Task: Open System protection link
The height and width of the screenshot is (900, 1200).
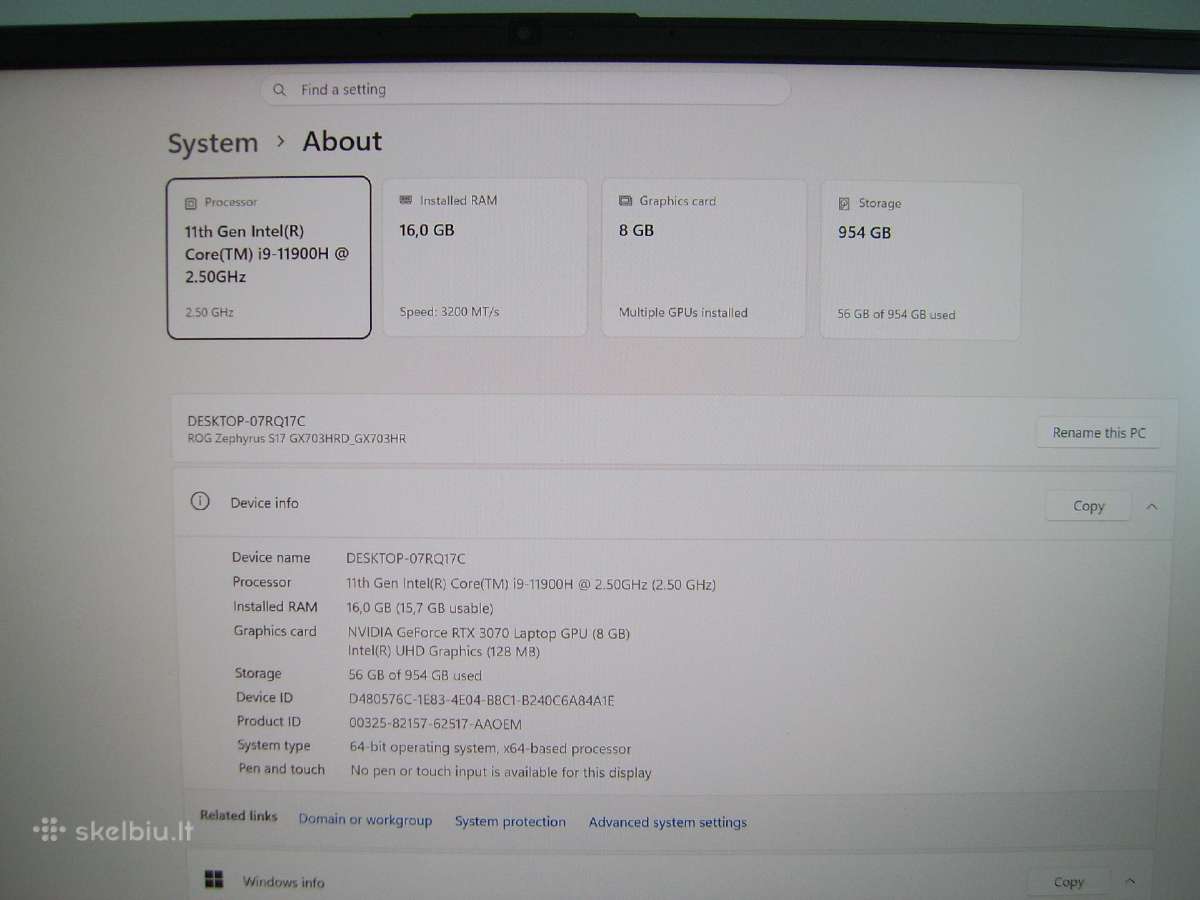Action: coord(510,822)
